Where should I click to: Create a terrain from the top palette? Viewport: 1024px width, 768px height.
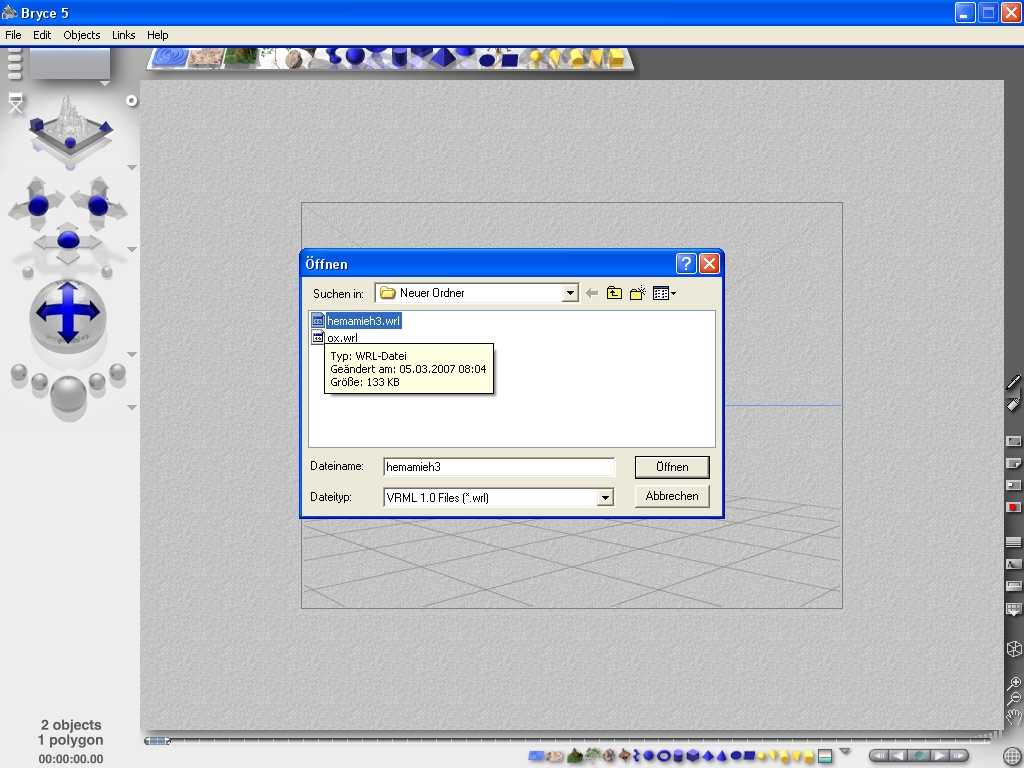coord(240,57)
